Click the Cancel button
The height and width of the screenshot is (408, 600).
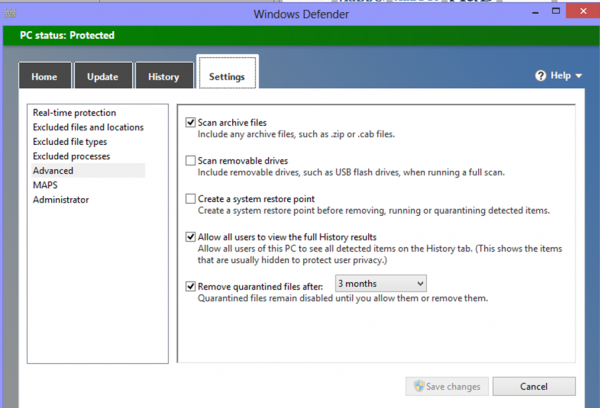tap(534, 386)
